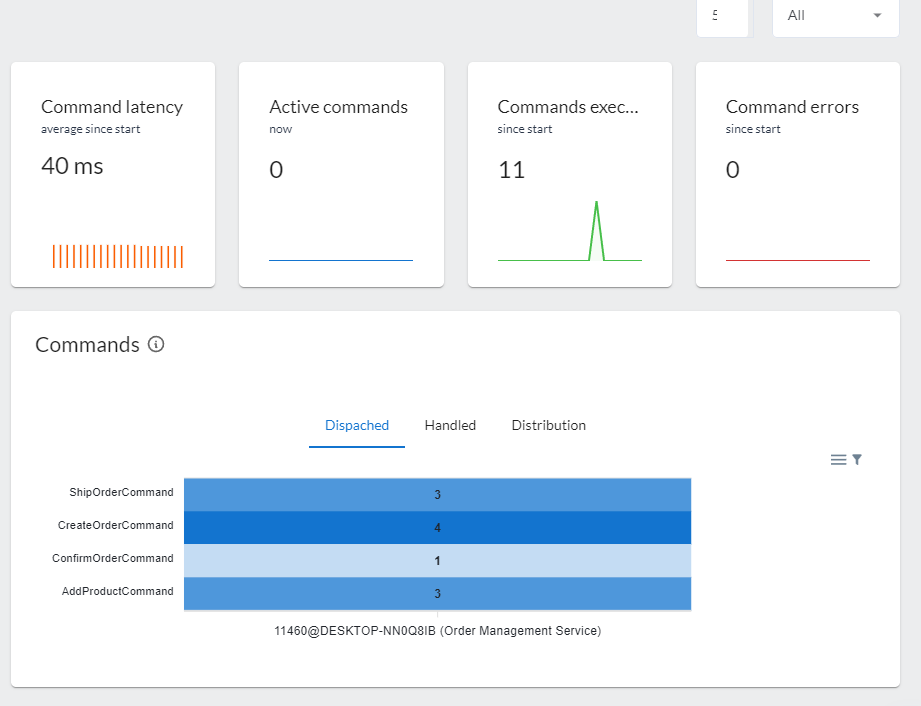Screen dimensions: 921x706
Task: Click the ShipOrderCommand label
Action: click(121, 492)
